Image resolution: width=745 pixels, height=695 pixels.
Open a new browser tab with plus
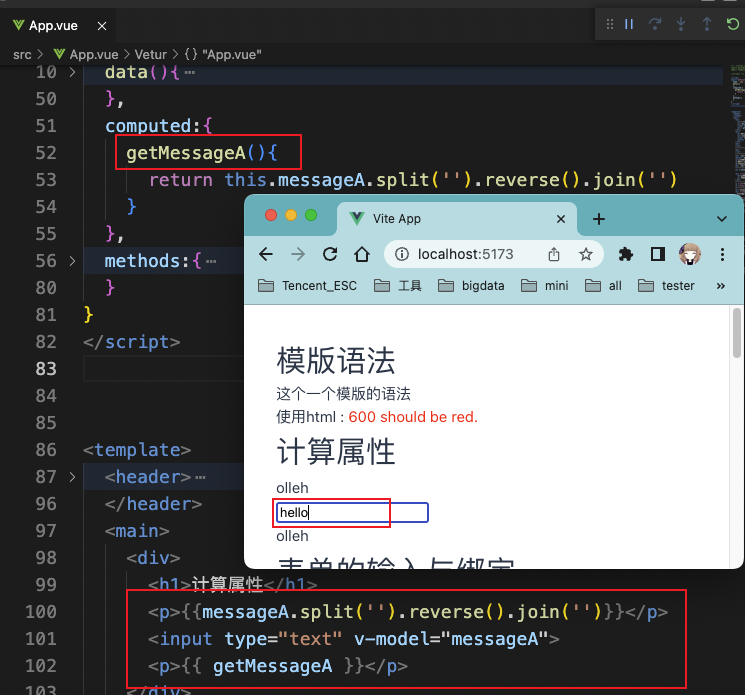[x=599, y=219]
